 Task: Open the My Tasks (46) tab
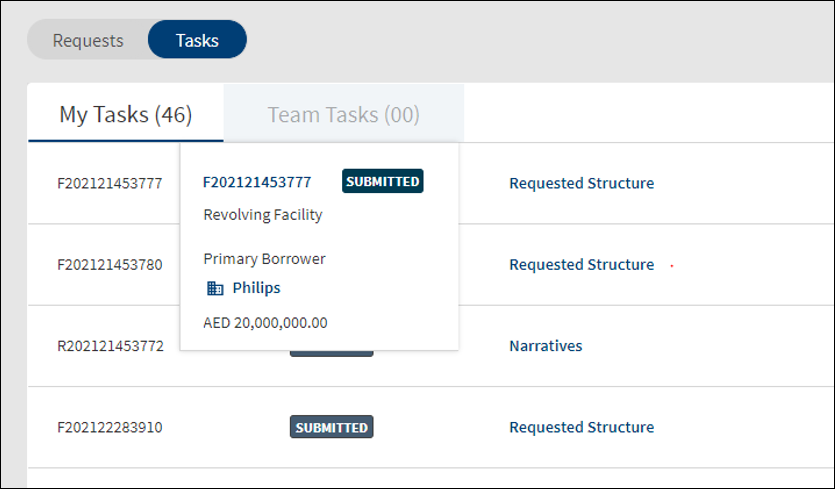coord(126,114)
